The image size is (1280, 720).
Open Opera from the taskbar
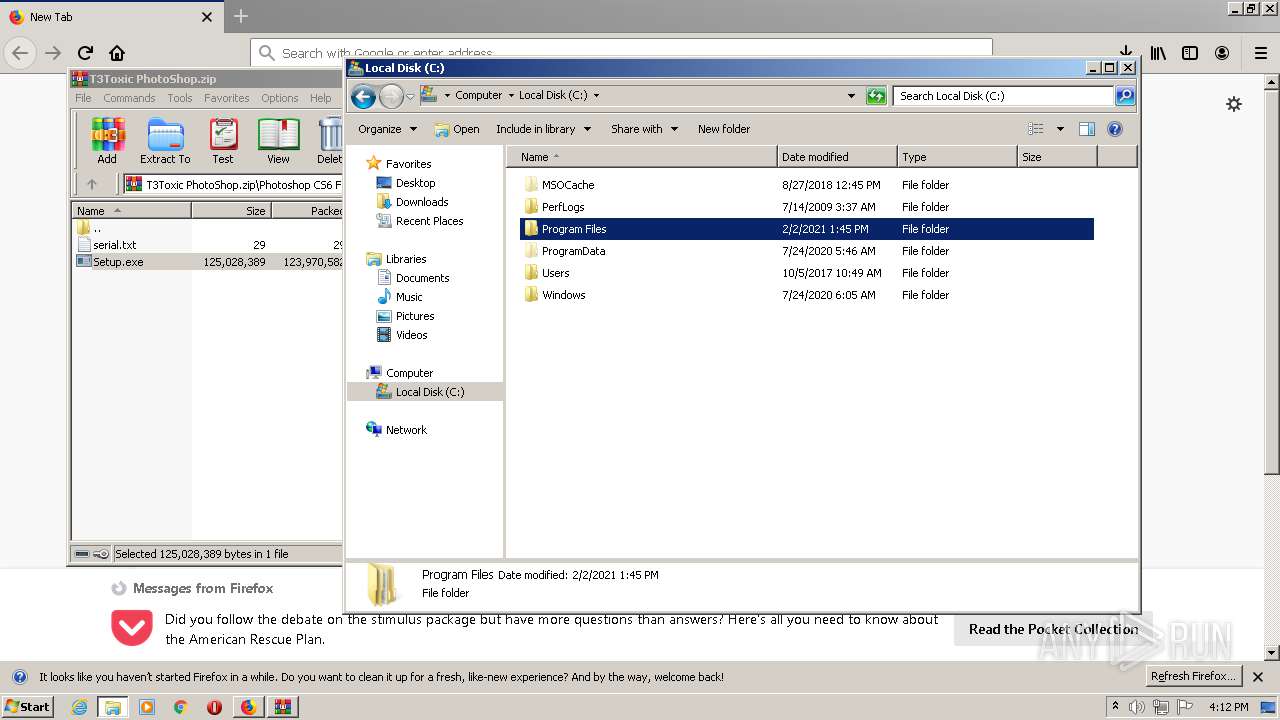(x=214, y=707)
